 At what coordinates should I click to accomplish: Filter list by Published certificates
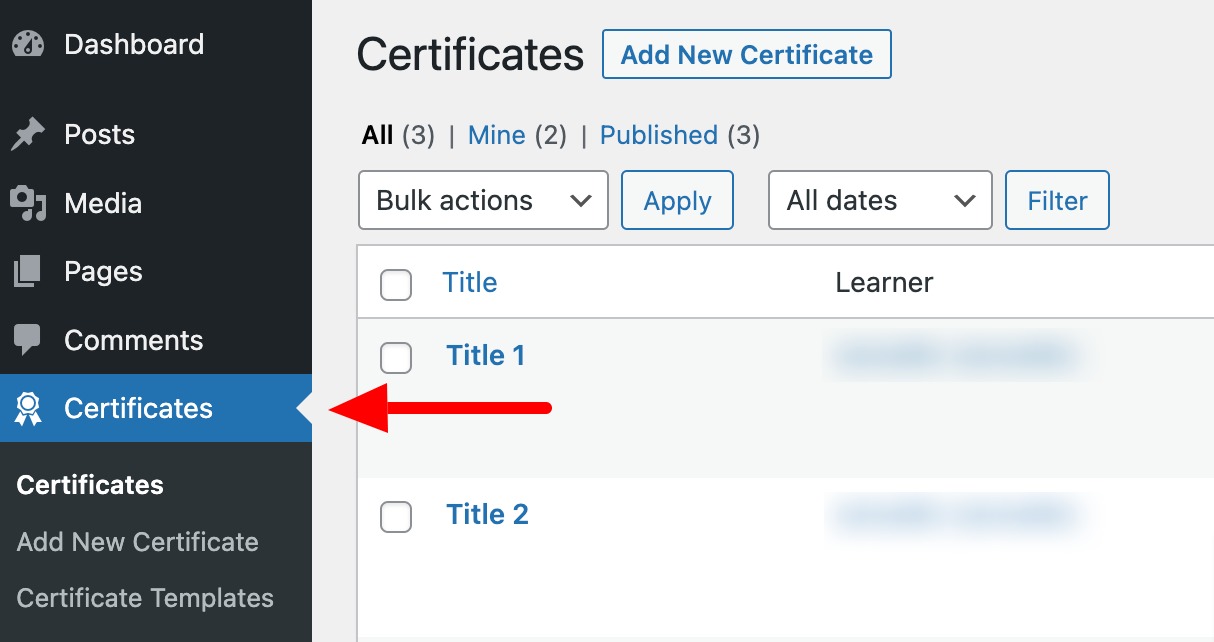pos(658,135)
